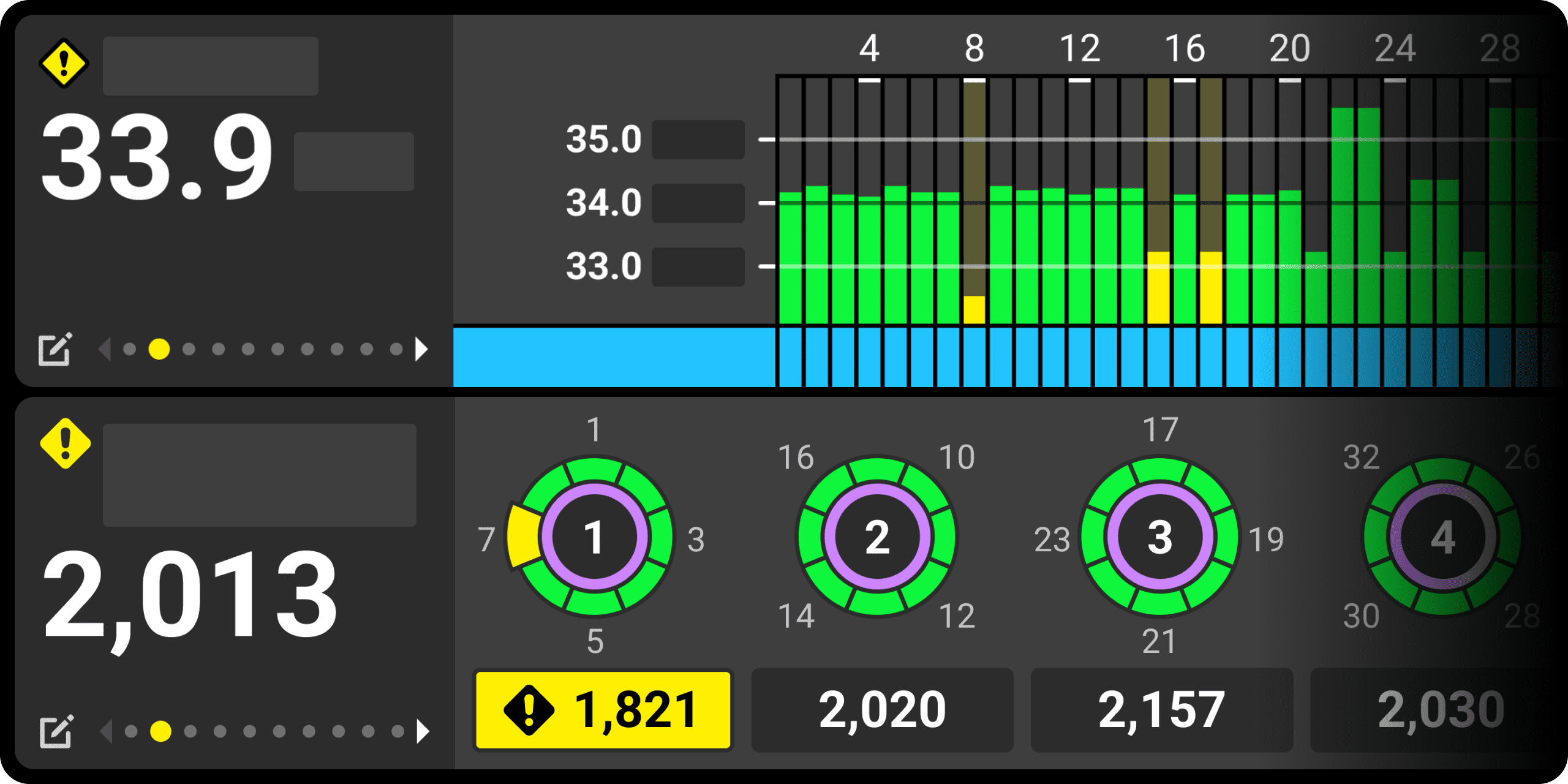1568x784 pixels.
Task: Open the edit icon in bottom panel
Action: coord(56,731)
